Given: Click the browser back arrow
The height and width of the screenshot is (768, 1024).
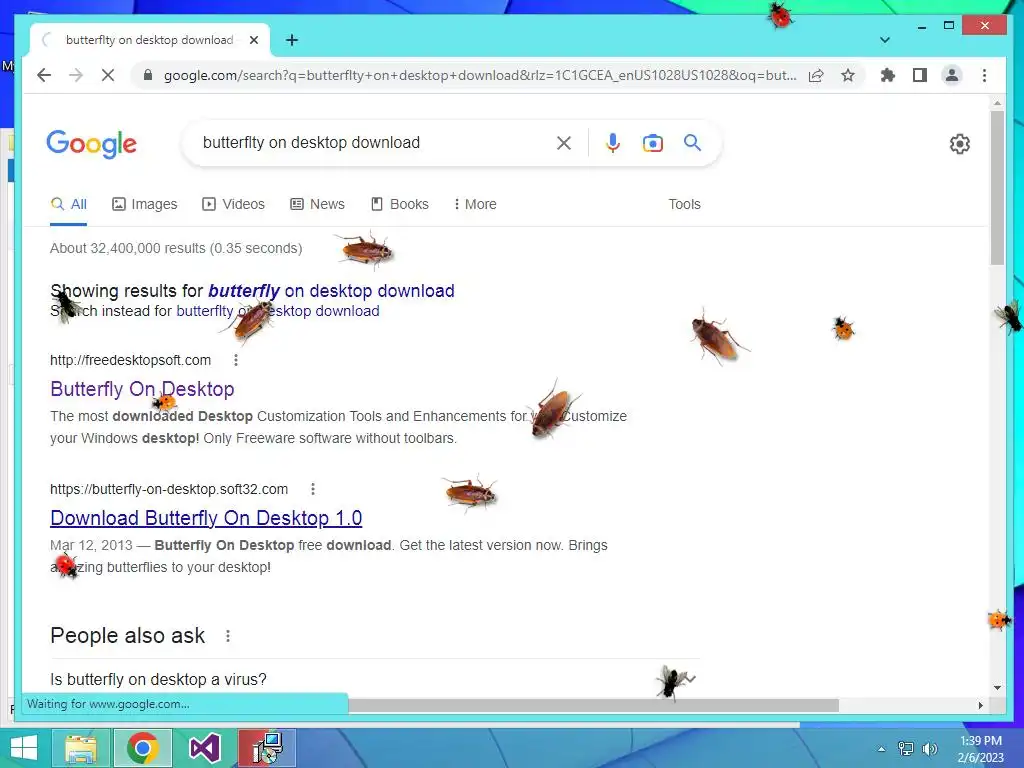Looking at the screenshot, I should click(44, 75).
